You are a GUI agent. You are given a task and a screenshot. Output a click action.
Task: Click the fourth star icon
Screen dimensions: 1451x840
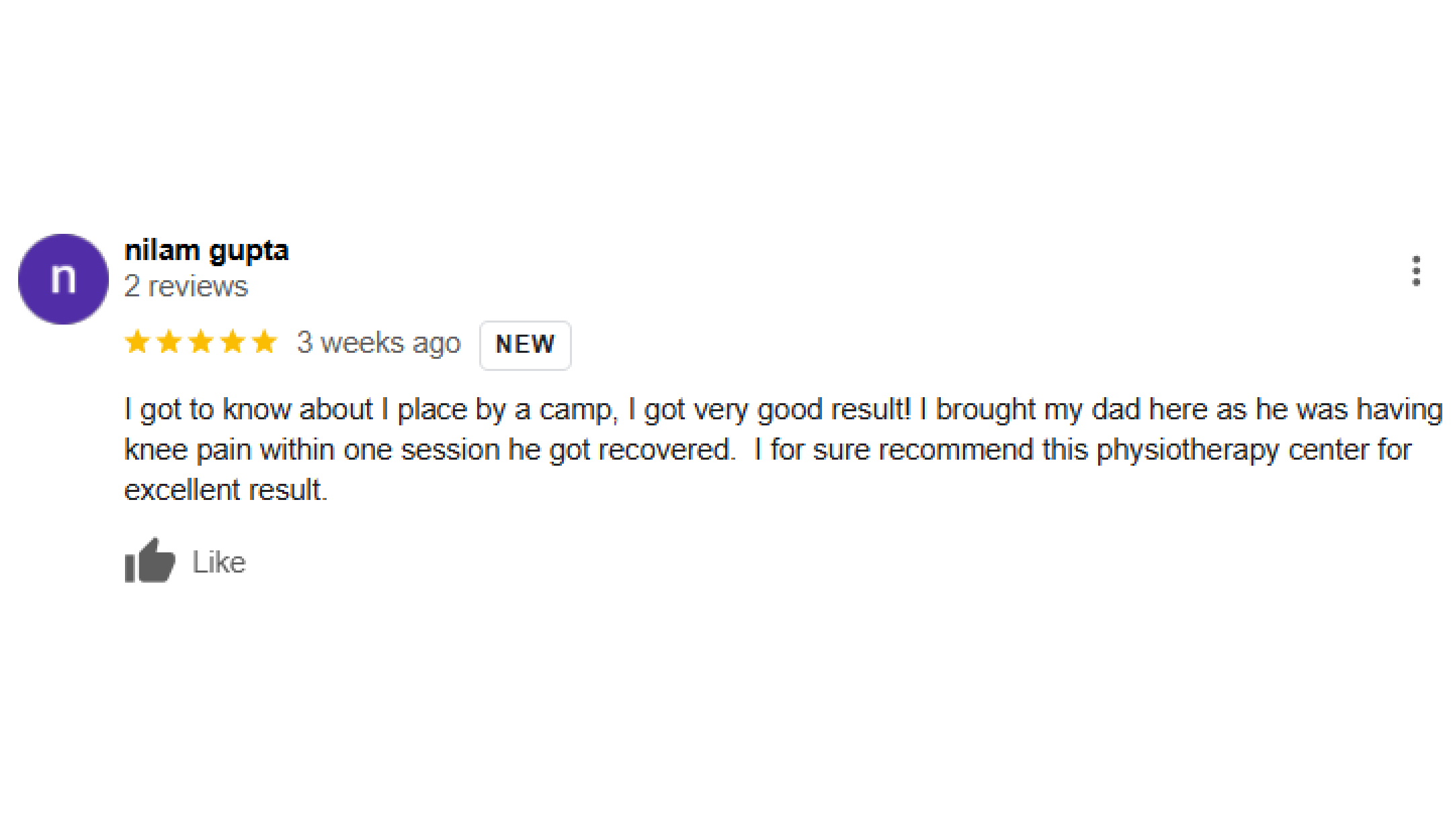233,342
